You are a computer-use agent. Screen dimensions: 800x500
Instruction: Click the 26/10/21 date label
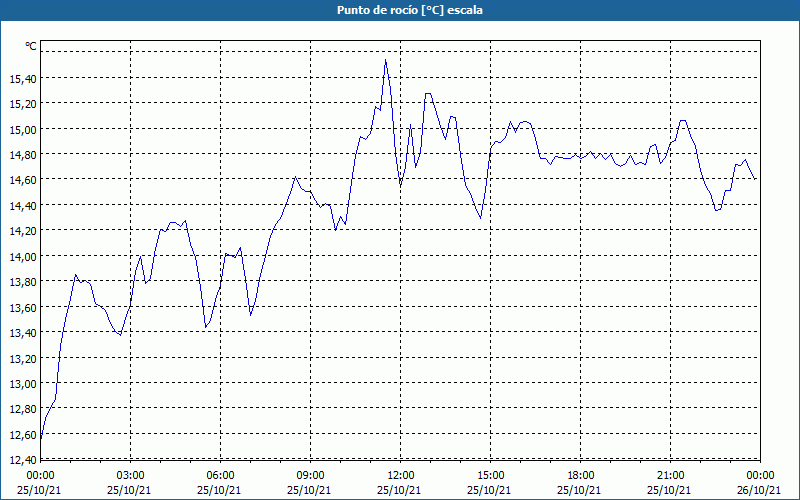click(x=759, y=490)
